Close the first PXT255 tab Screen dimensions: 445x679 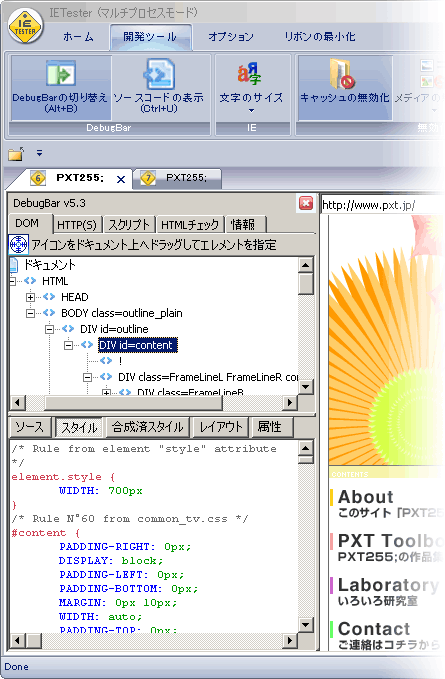[121, 179]
